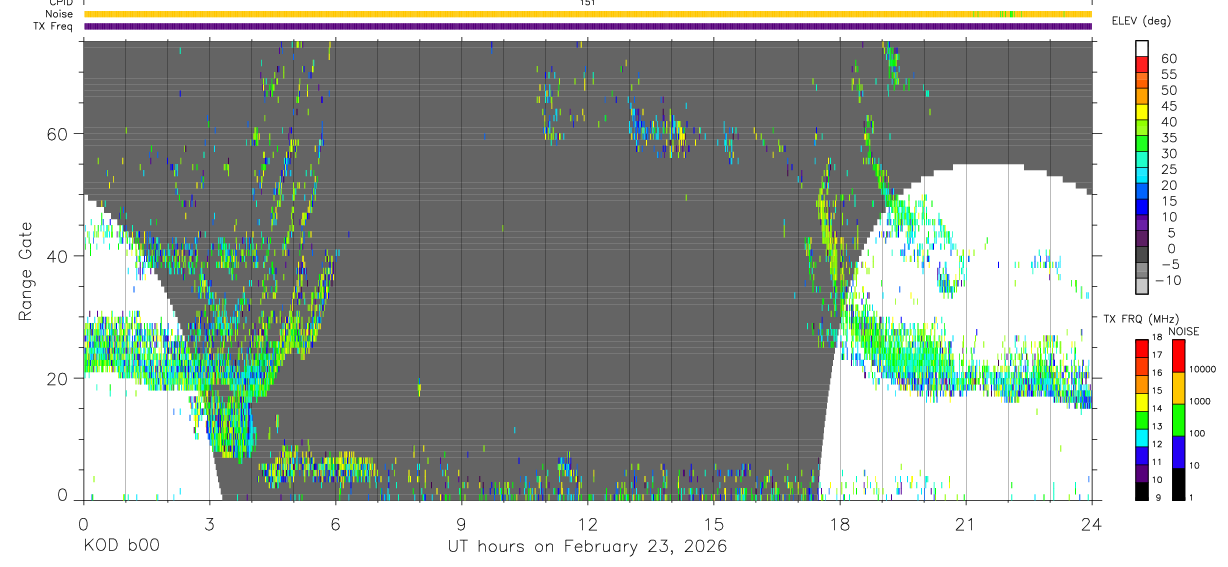Select the 6 tick on UT hours axis
Screen dimensions: 1228x567
coord(336,524)
